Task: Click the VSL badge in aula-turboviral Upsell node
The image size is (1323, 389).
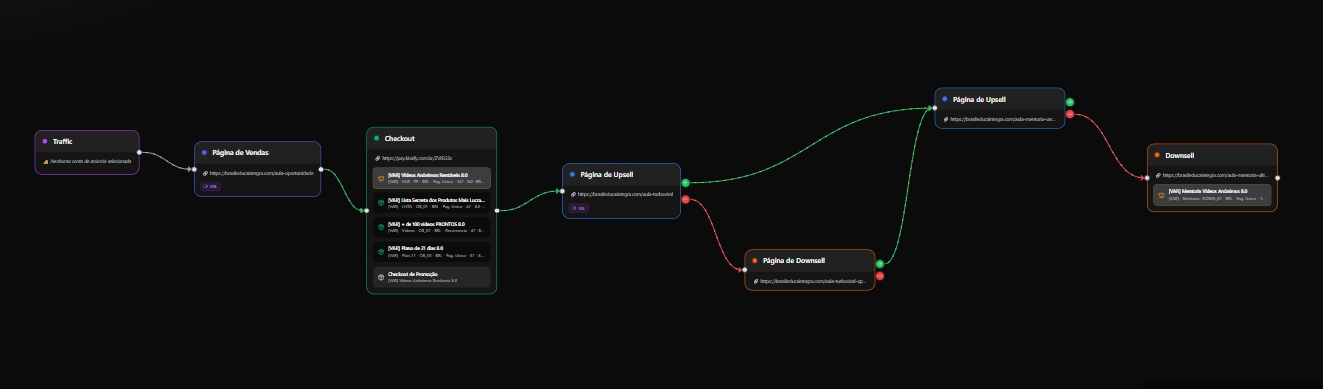Action: tap(579, 208)
